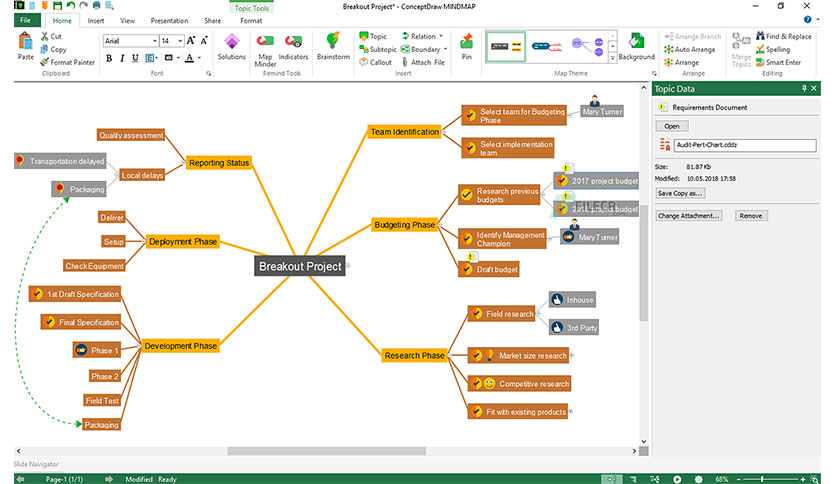This screenshot has height=484, width=836.
Task: Toggle Bold formatting
Action: (109, 58)
